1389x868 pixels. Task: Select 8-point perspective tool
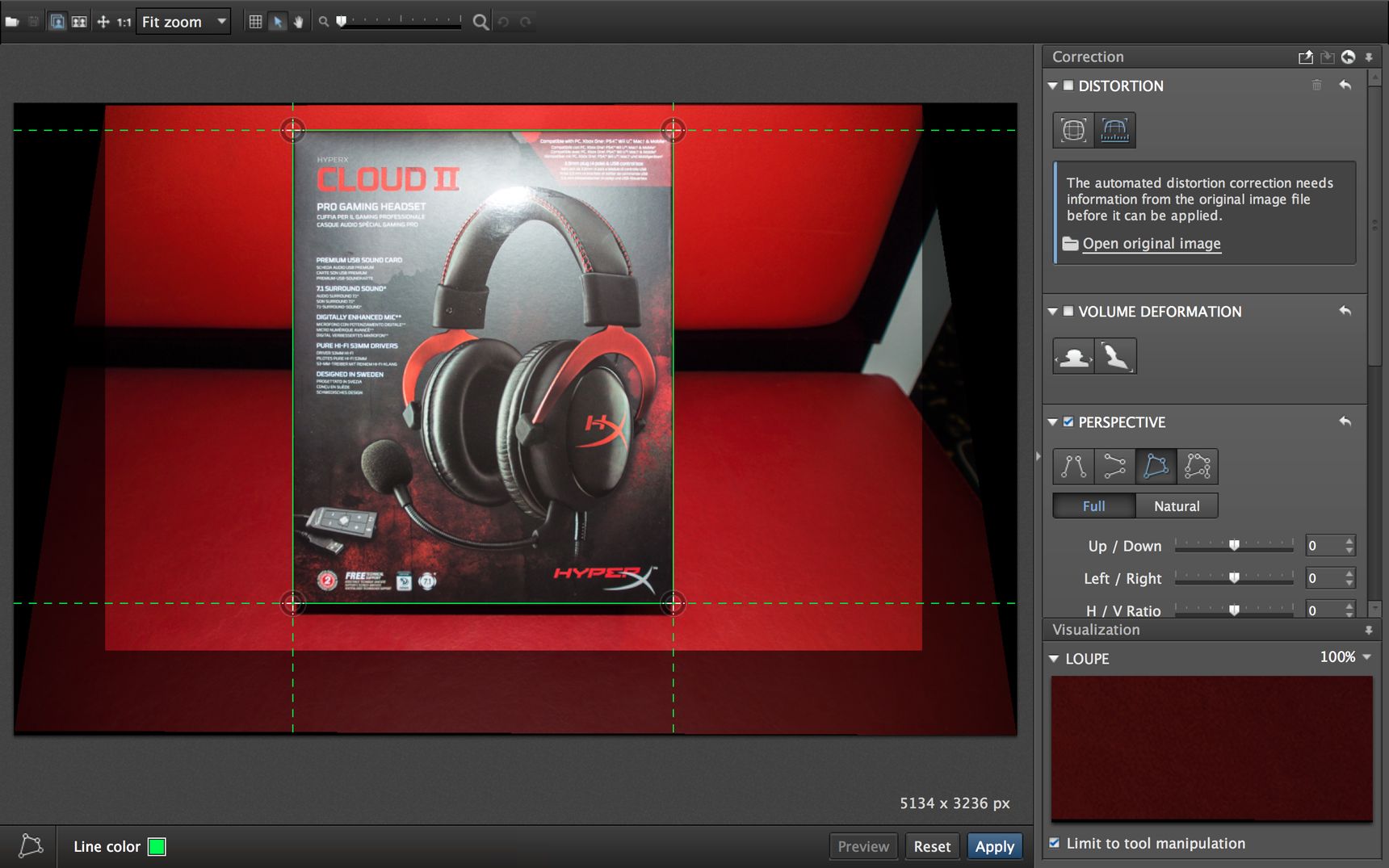coord(1197,467)
